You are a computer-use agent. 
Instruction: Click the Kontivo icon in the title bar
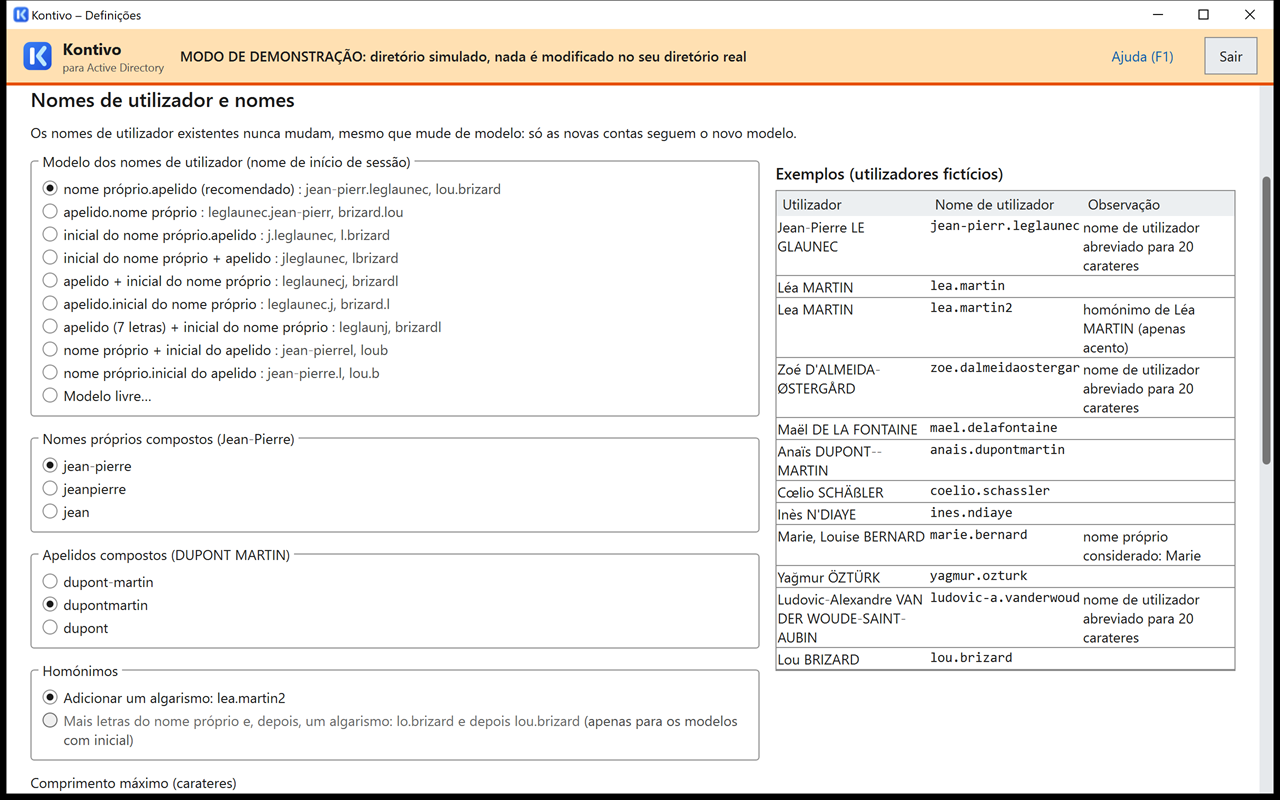(21, 15)
